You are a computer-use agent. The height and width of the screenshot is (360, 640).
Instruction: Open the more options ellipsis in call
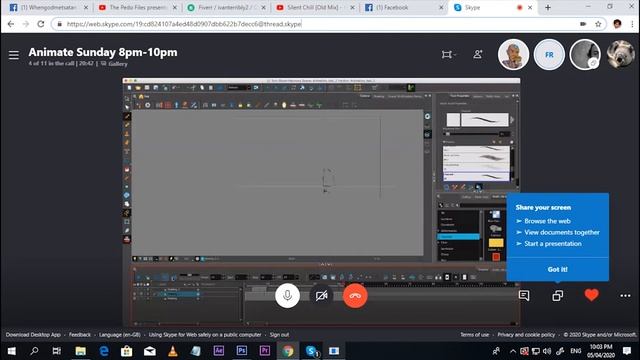pyautogui.click(x=625, y=296)
